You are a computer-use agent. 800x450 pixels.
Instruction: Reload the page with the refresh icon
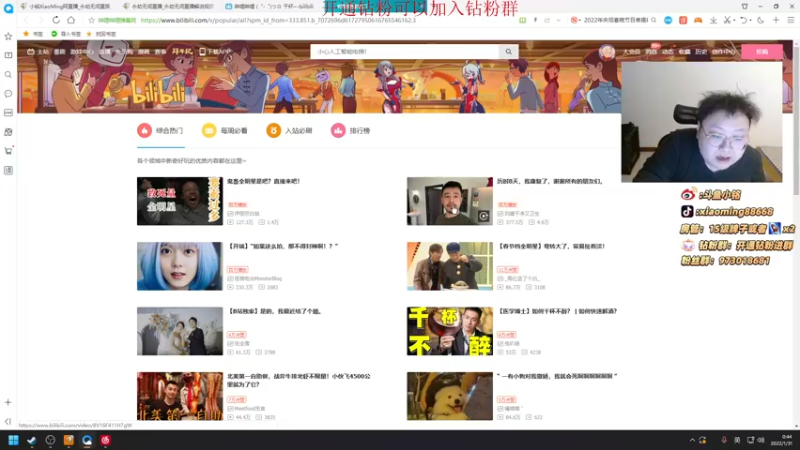(x=56, y=20)
